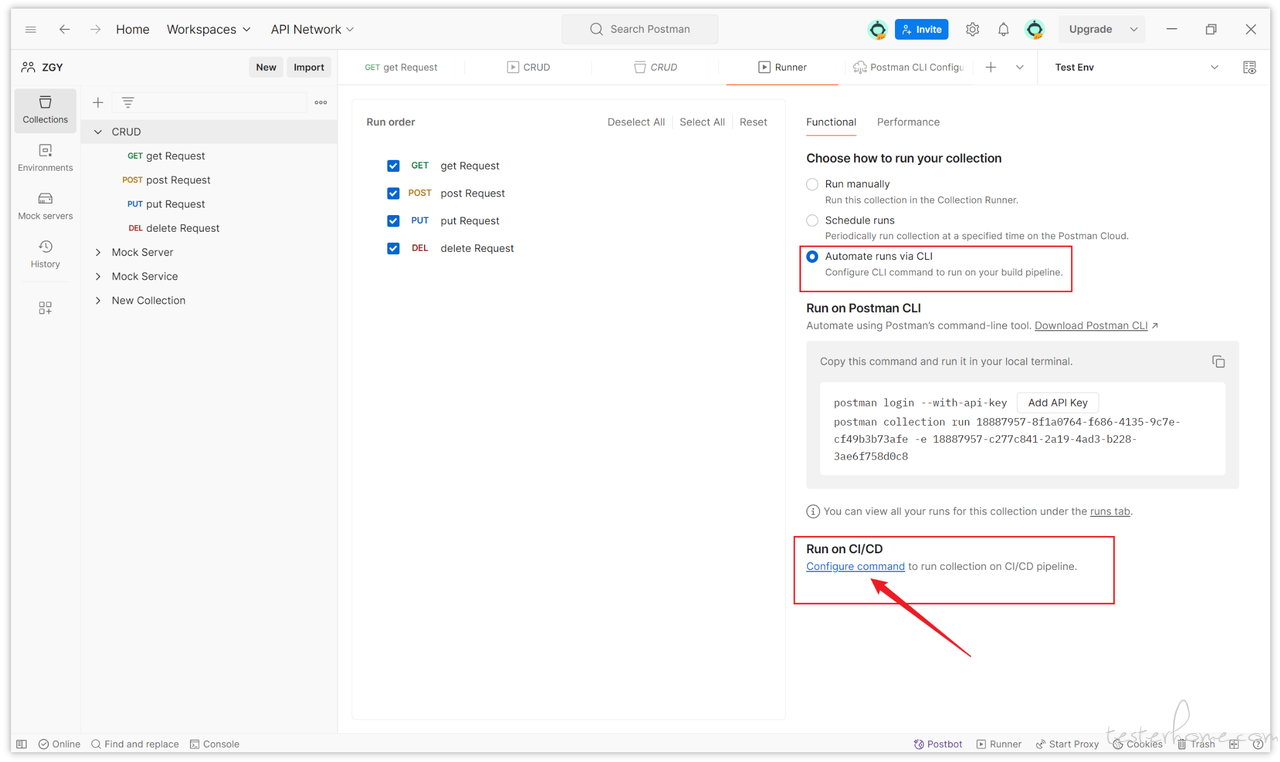
Task: Open Download Postman CLI link
Action: [x=1091, y=326]
